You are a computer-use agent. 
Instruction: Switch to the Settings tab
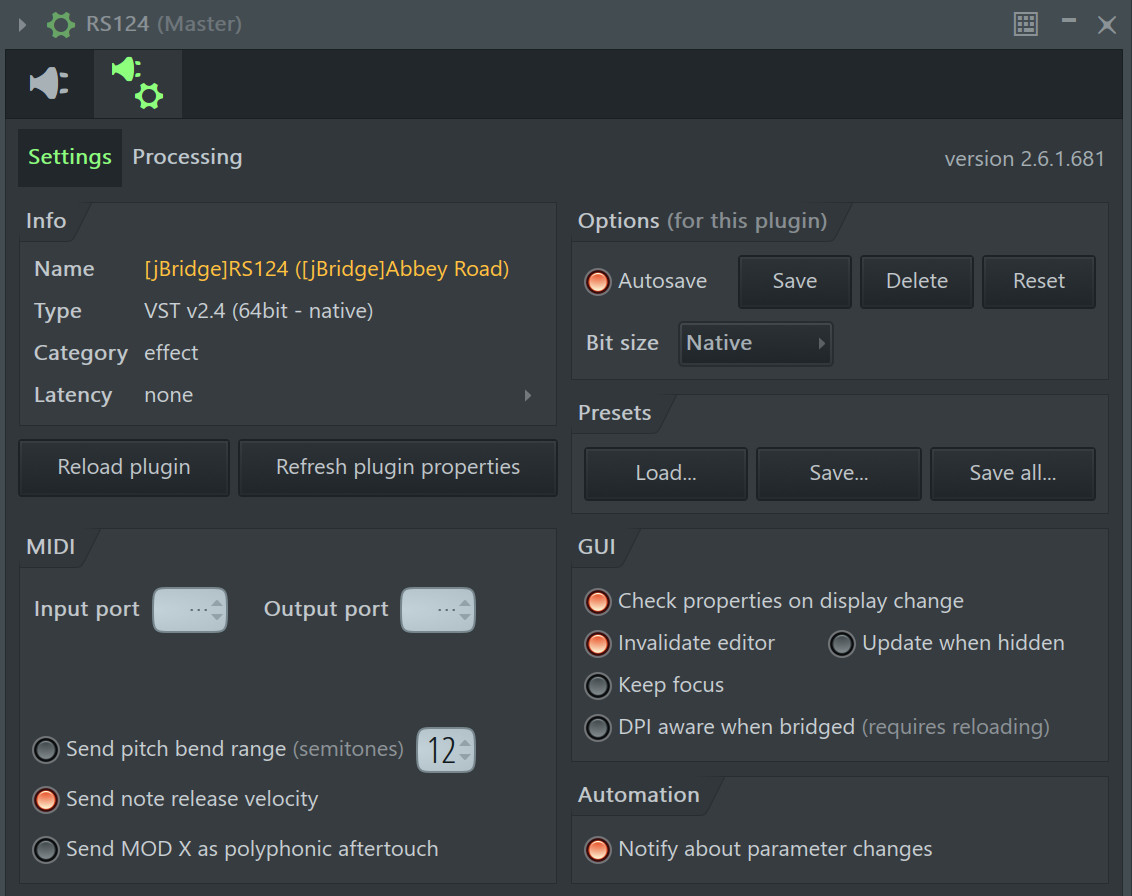(70, 157)
